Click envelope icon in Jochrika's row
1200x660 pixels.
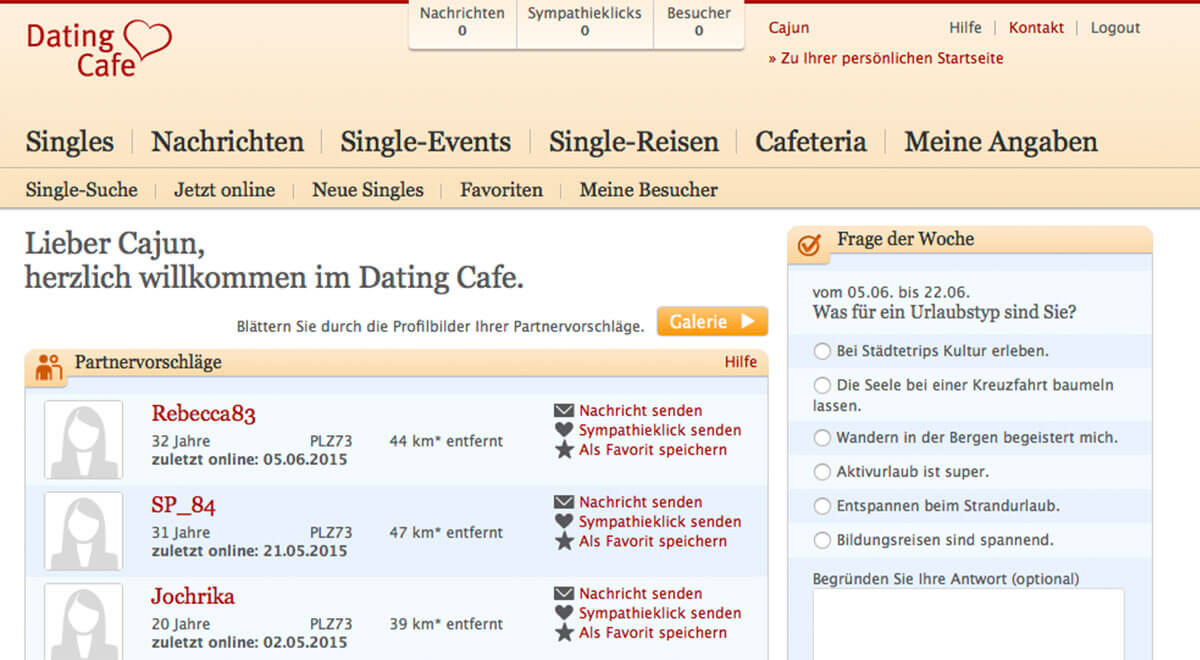564,594
